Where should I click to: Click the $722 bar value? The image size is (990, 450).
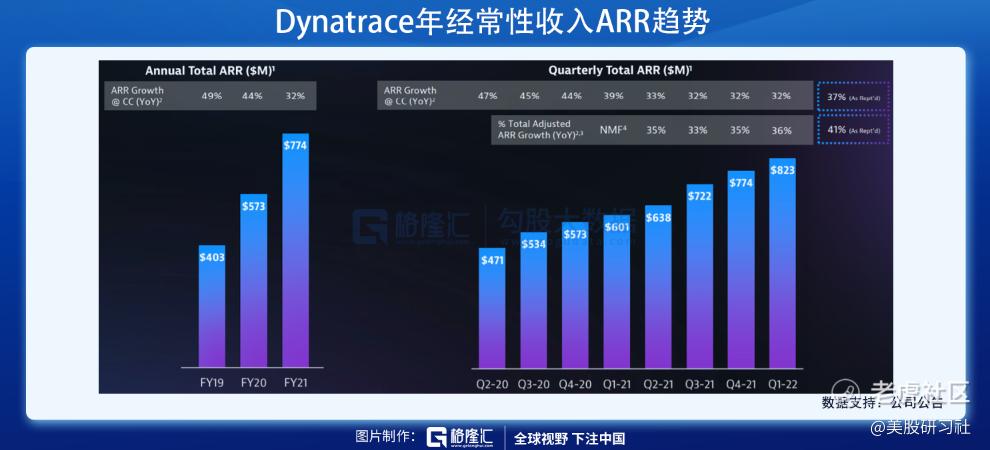[700, 196]
